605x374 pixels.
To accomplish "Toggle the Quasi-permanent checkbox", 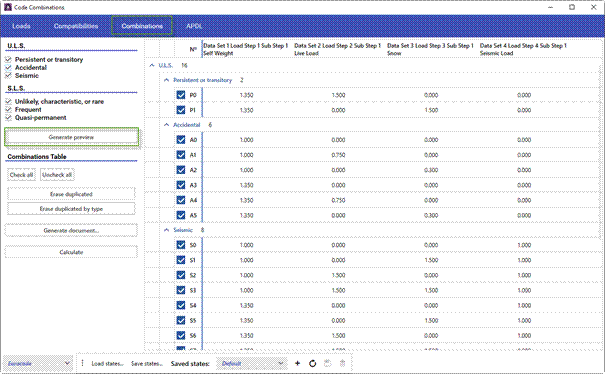I will click(8, 118).
